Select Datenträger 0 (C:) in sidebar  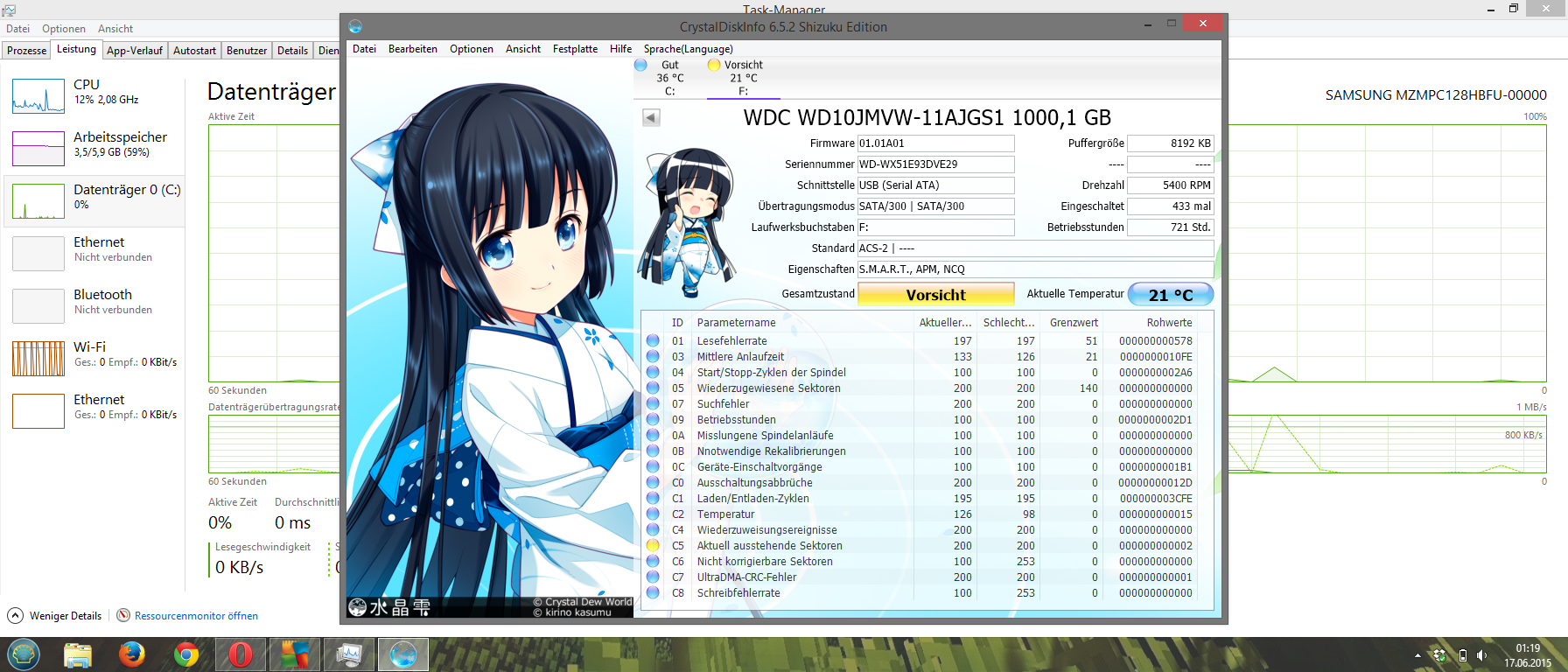click(94, 201)
